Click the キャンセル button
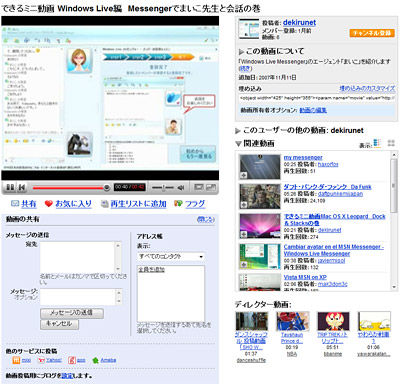 (x=59, y=324)
